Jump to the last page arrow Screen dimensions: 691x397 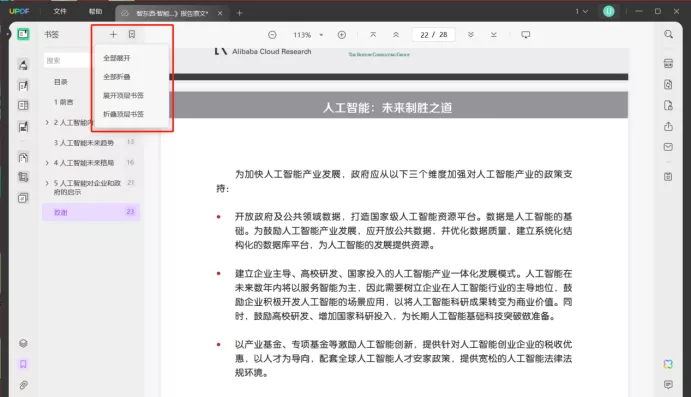click(x=494, y=35)
